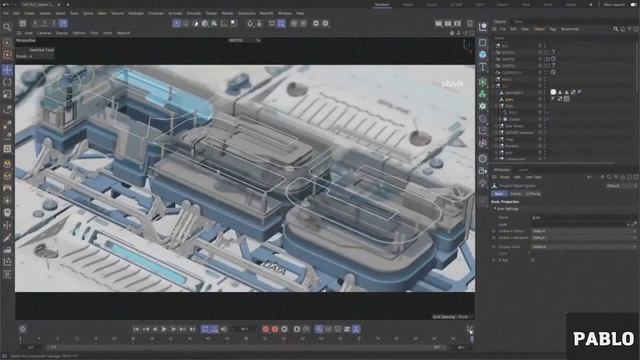Screen dimensions: 640x360
Task: Select the Scale tool in left toolbar
Action: pyautogui.click(x=7, y=94)
